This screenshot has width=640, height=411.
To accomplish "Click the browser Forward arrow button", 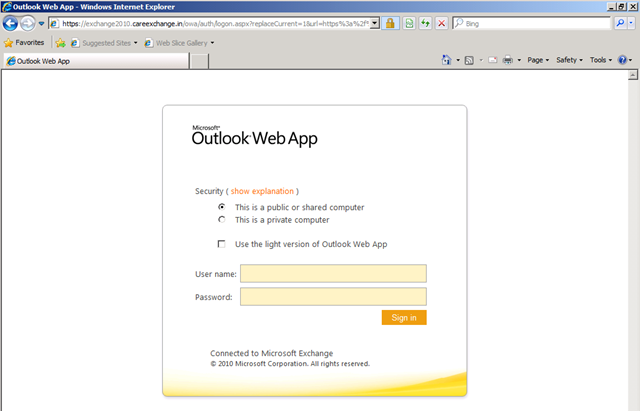I will 28,23.
